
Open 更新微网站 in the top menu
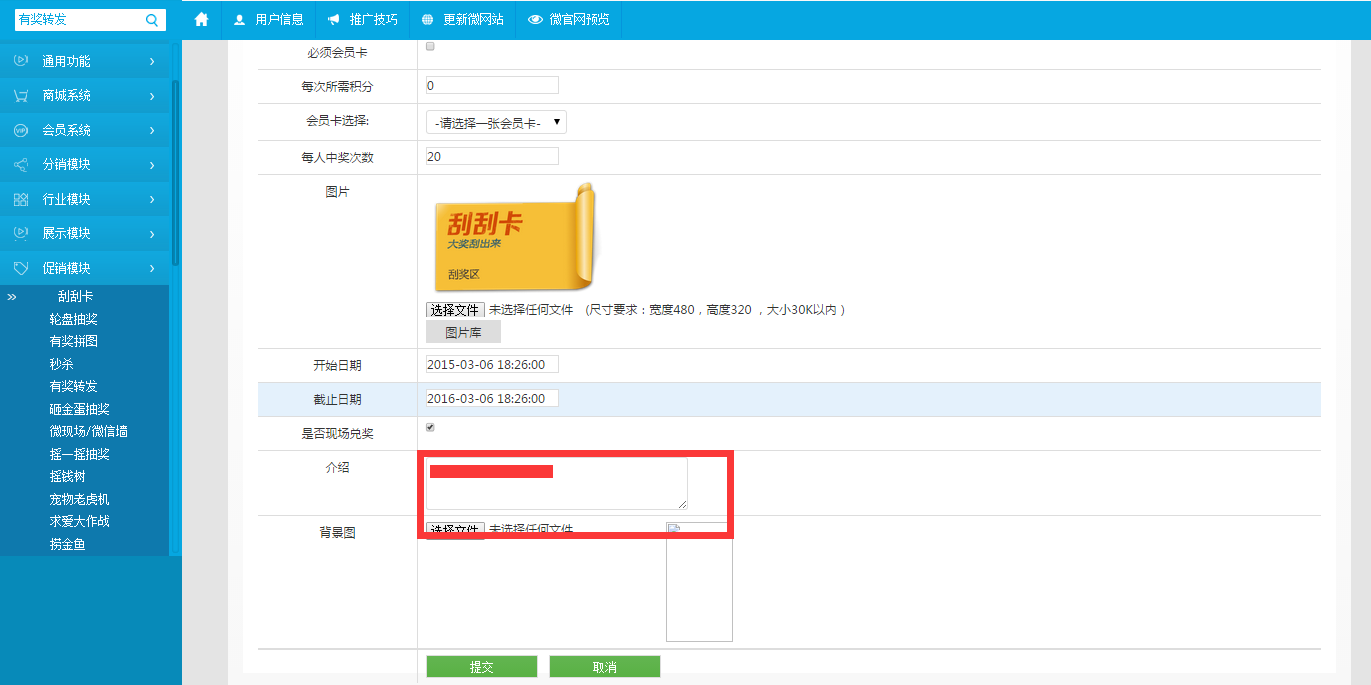(462, 19)
